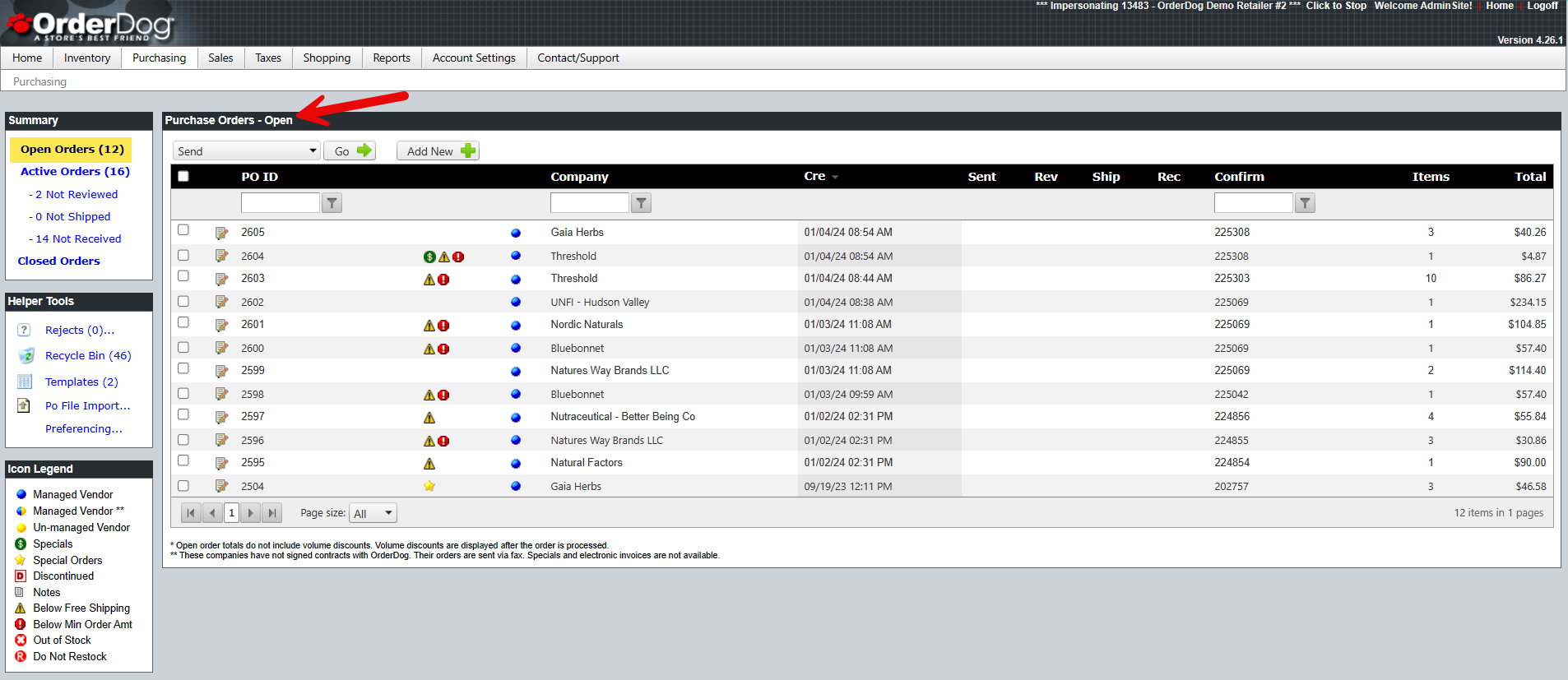1568x680 pixels.
Task: Click Below Free Shipping warning icon on PO 2597
Action: (429, 418)
